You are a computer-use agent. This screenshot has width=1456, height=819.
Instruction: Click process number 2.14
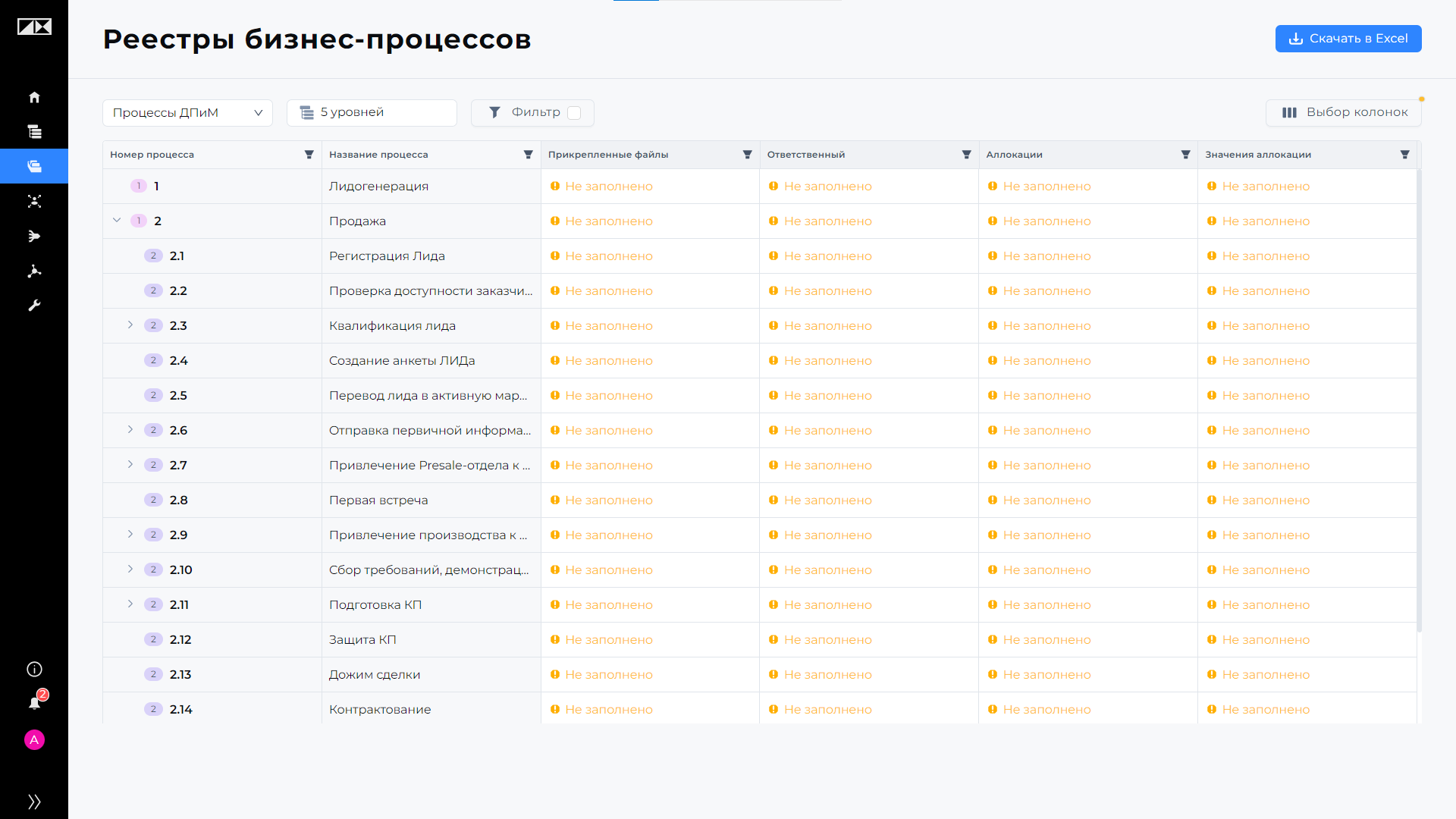point(181,710)
